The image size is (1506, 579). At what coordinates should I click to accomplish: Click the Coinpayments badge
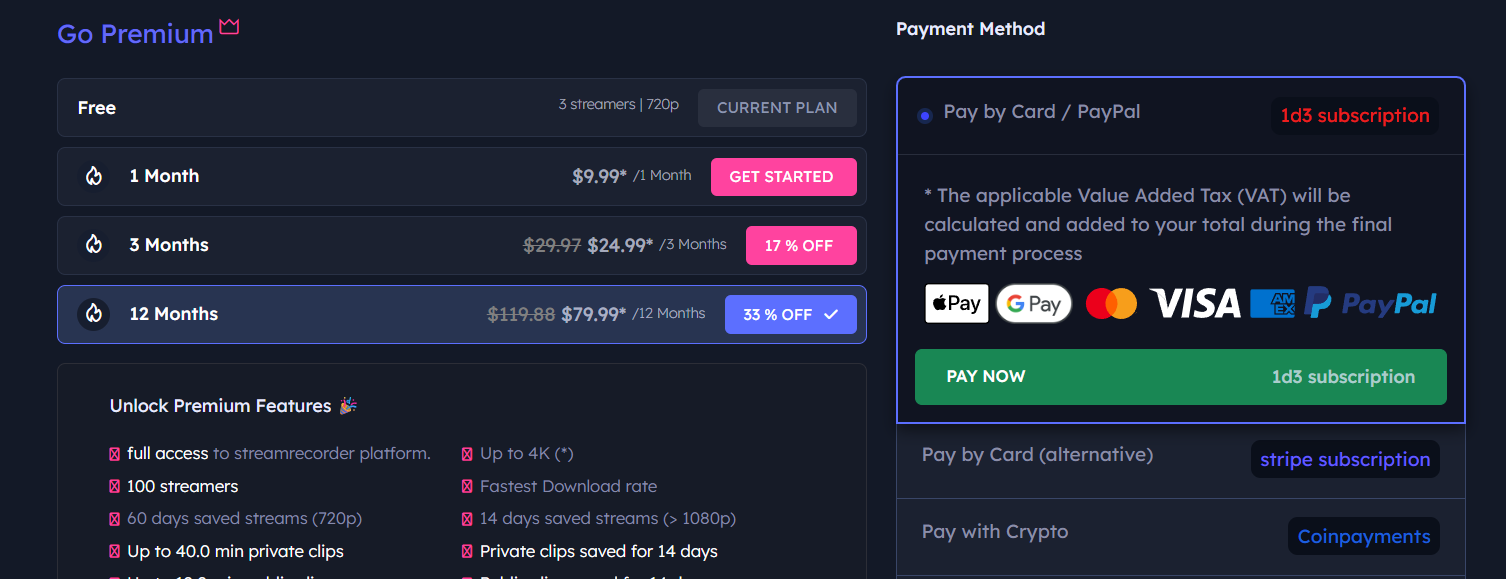(x=1363, y=537)
